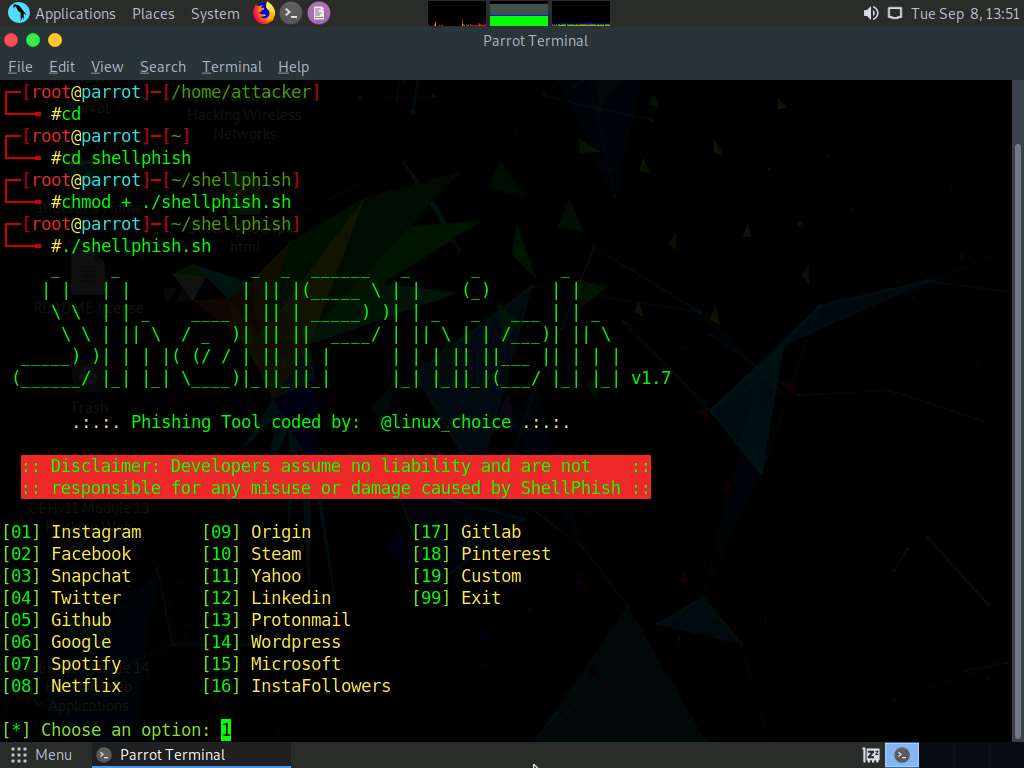The height and width of the screenshot is (768, 1024).
Task: Click the '[12] Linkedin' option text
Action: tap(267, 598)
